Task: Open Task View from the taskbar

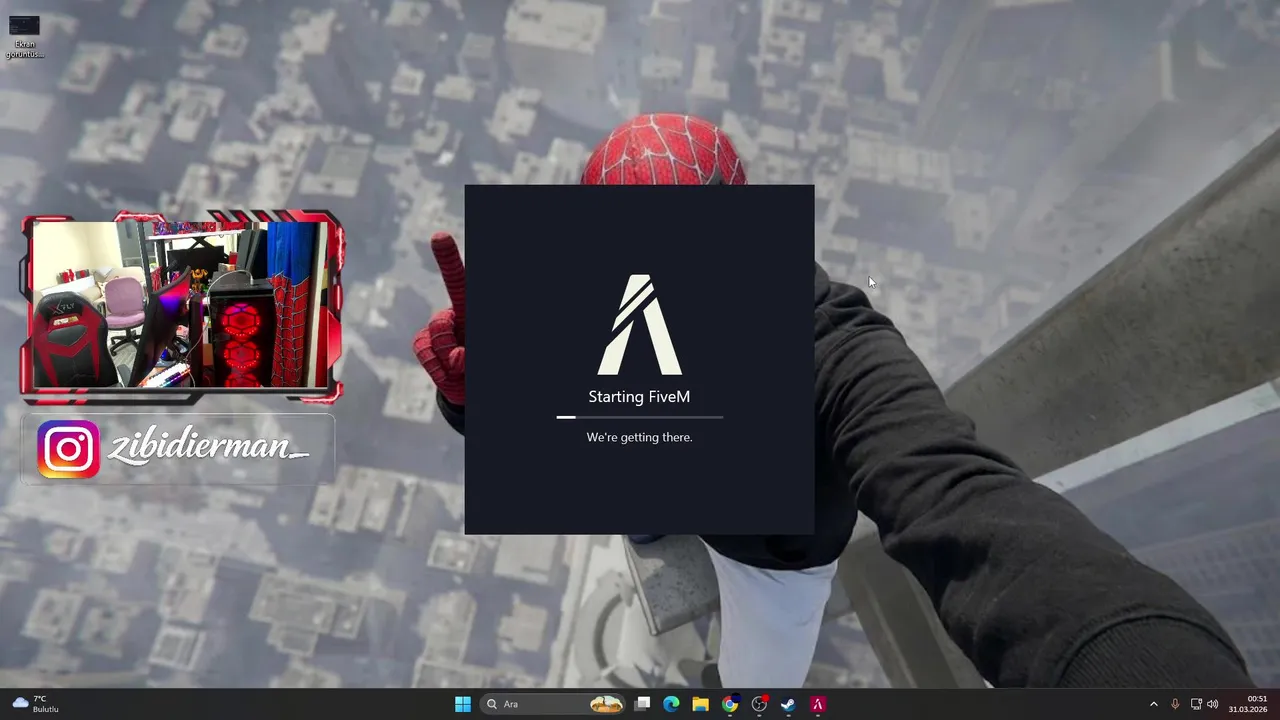Action: (643, 704)
